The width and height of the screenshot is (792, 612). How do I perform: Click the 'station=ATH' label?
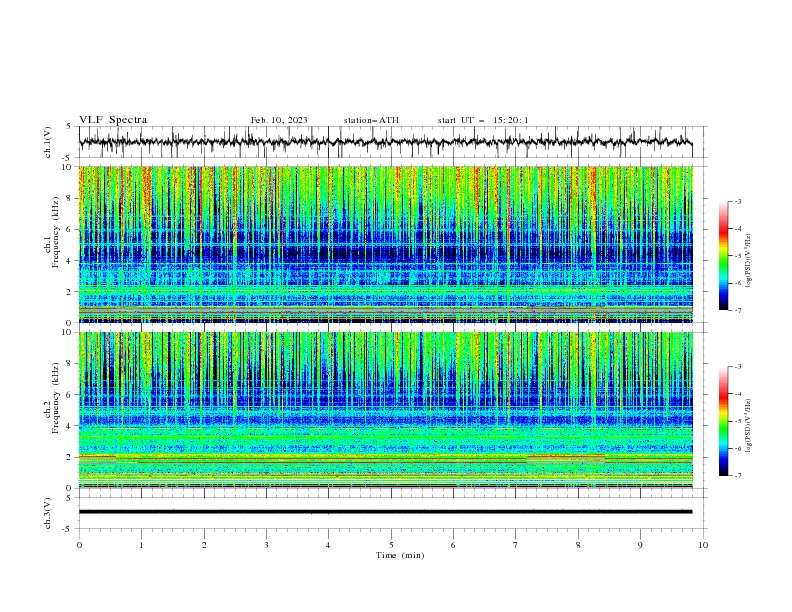point(371,120)
